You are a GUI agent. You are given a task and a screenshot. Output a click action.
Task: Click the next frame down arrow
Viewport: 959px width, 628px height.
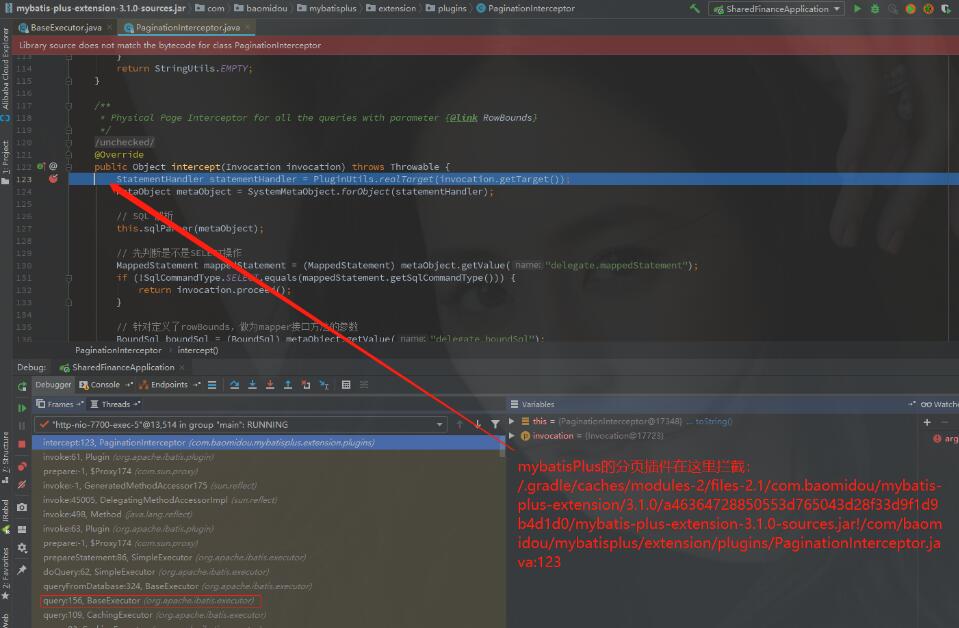tap(478, 424)
